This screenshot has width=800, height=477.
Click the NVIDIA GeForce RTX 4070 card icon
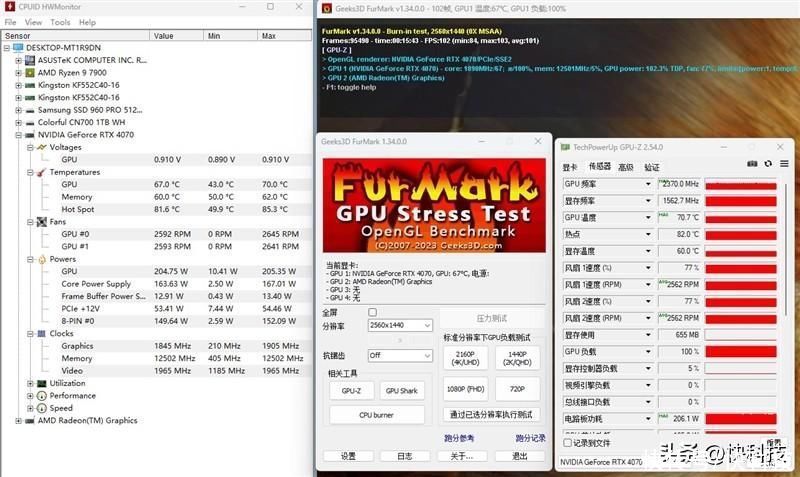pos(30,135)
